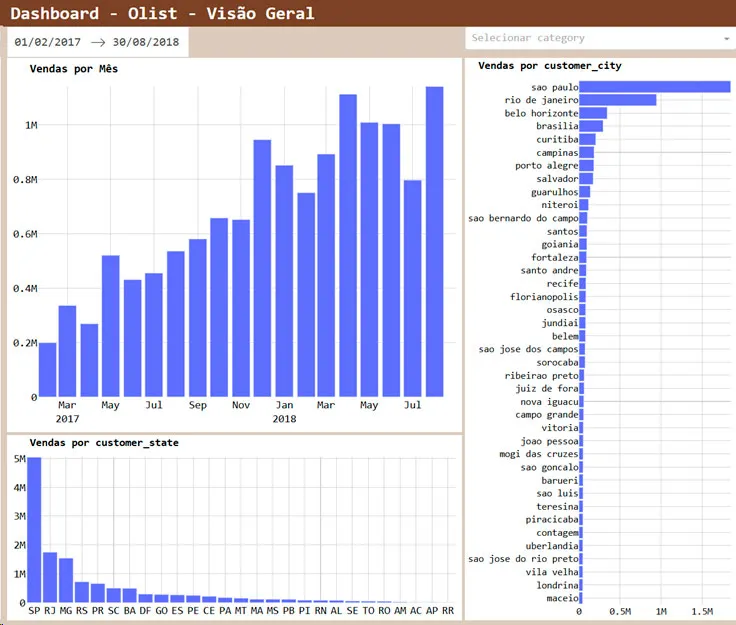Click the belem city label
This screenshot has height=625, width=736.
565,336
